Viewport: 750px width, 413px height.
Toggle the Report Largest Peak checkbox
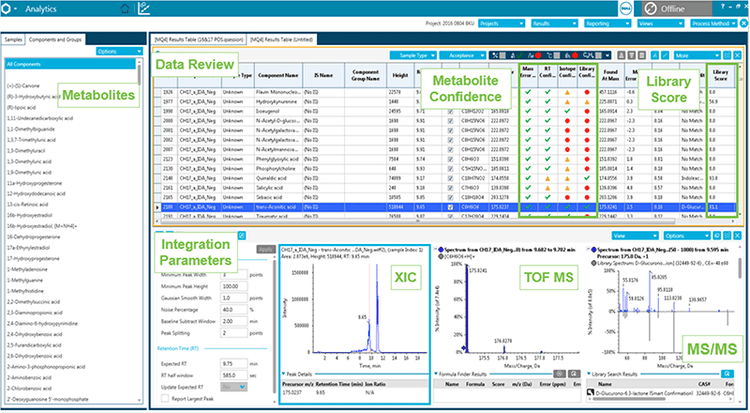click(x=163, y=399)
